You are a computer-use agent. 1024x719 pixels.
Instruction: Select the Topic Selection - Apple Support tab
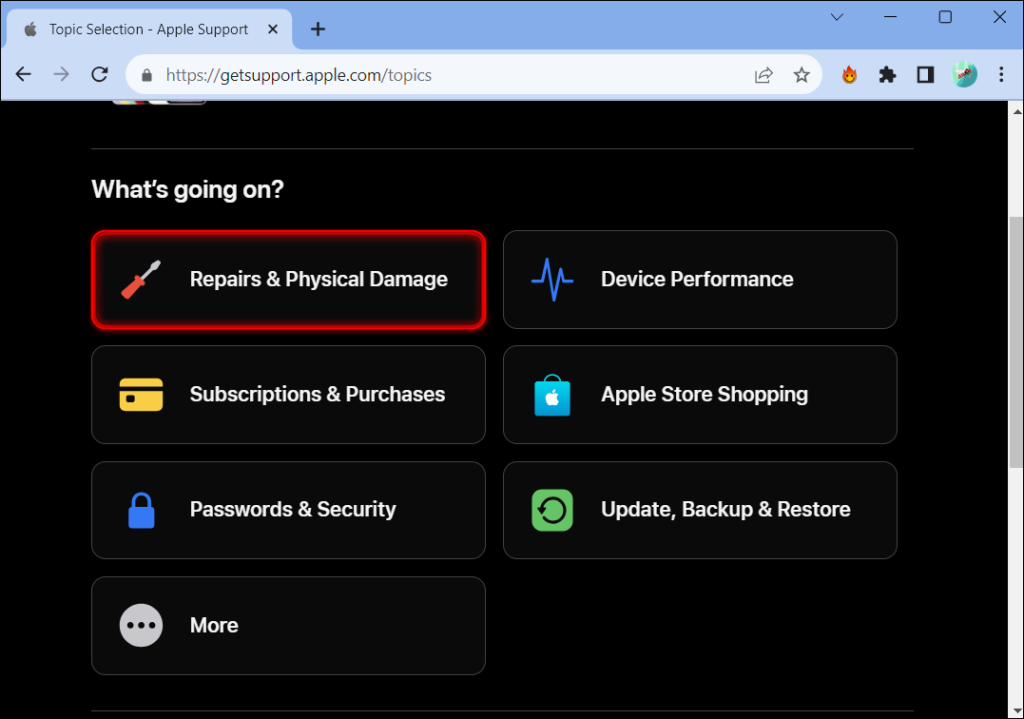pyautogui.click(x=149, y=29)
